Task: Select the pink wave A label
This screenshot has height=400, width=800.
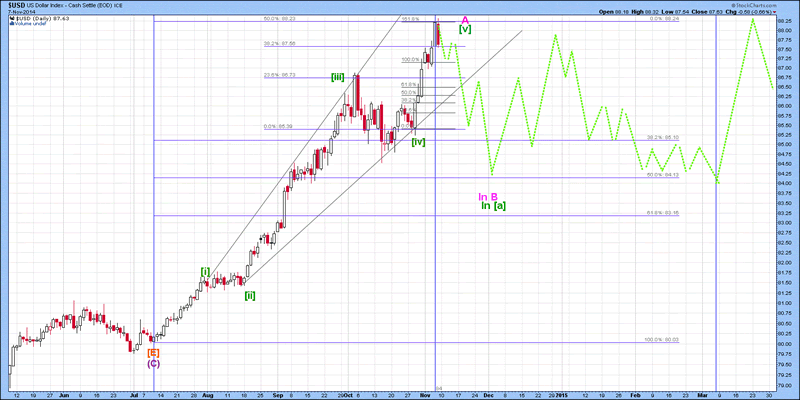Action: (x=464, y=20)
